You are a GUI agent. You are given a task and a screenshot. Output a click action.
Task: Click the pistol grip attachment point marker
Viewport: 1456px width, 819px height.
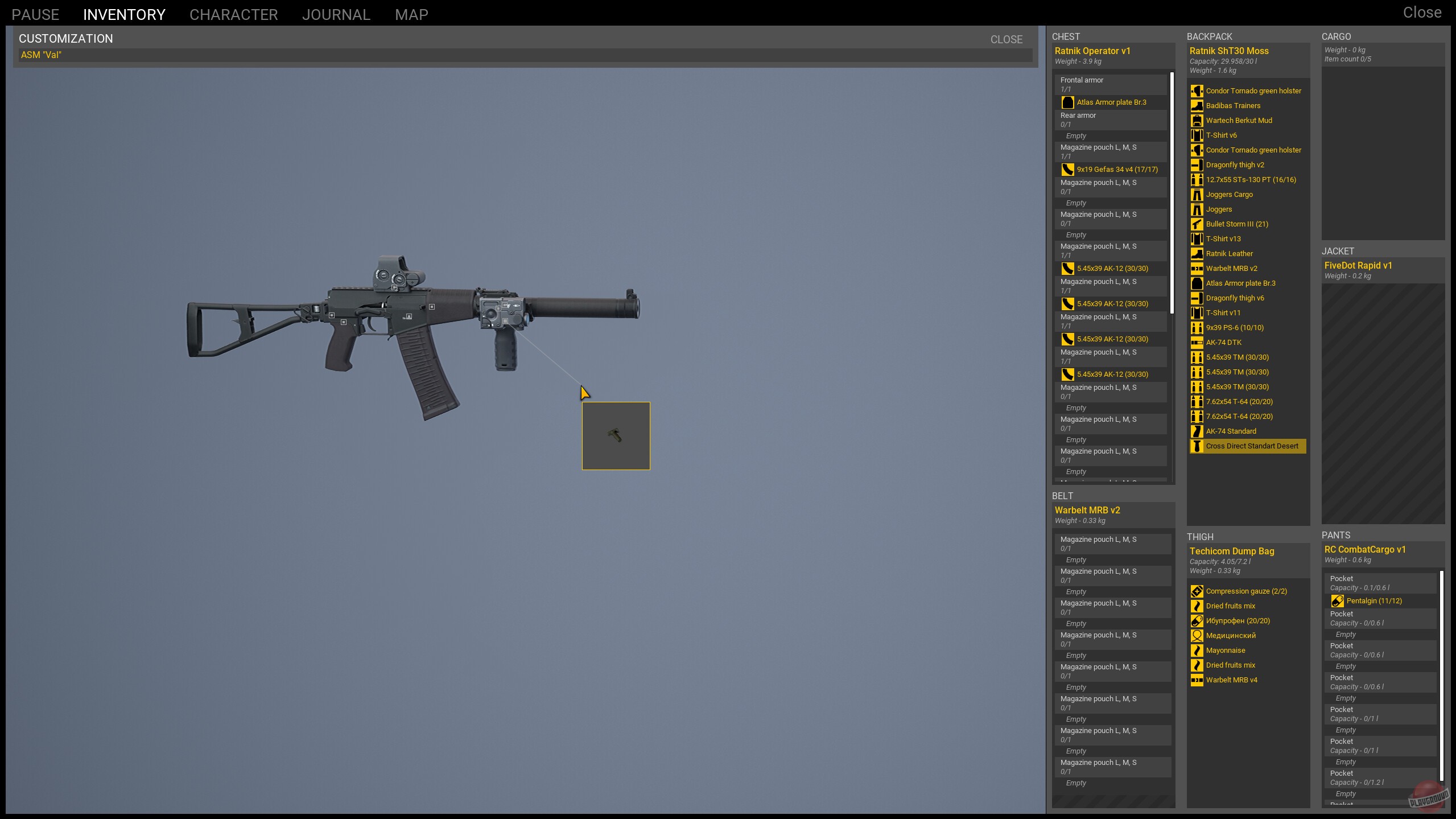tap(344, 323)
